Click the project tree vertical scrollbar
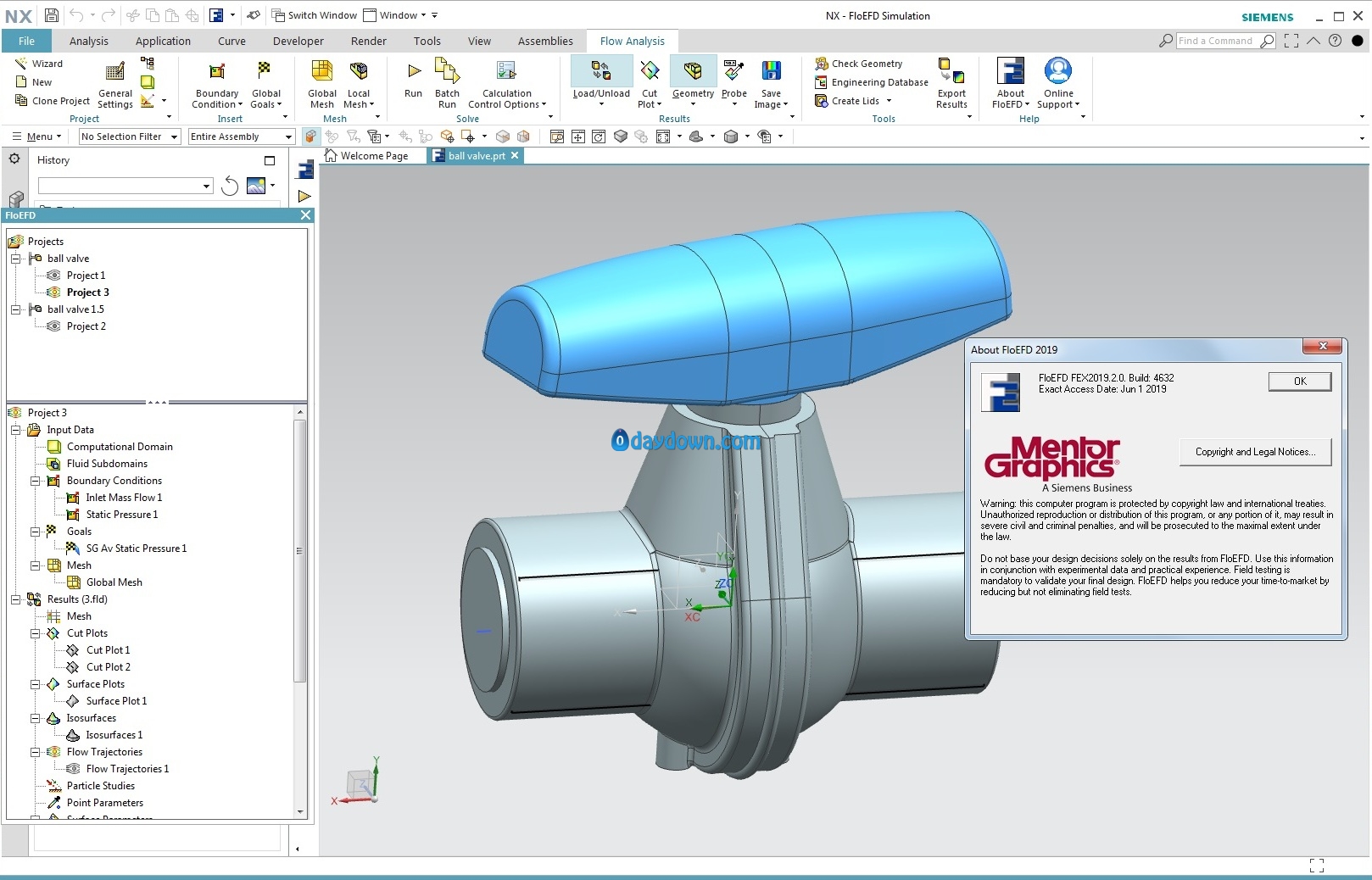1372x880 pixels. pos(299,551)
